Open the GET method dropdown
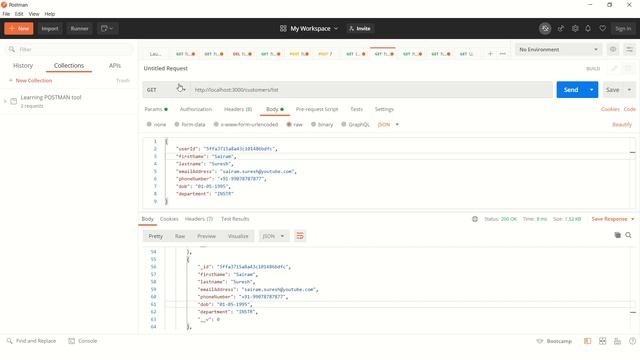Viewport: 640px width, 360px height. point(166,90)
